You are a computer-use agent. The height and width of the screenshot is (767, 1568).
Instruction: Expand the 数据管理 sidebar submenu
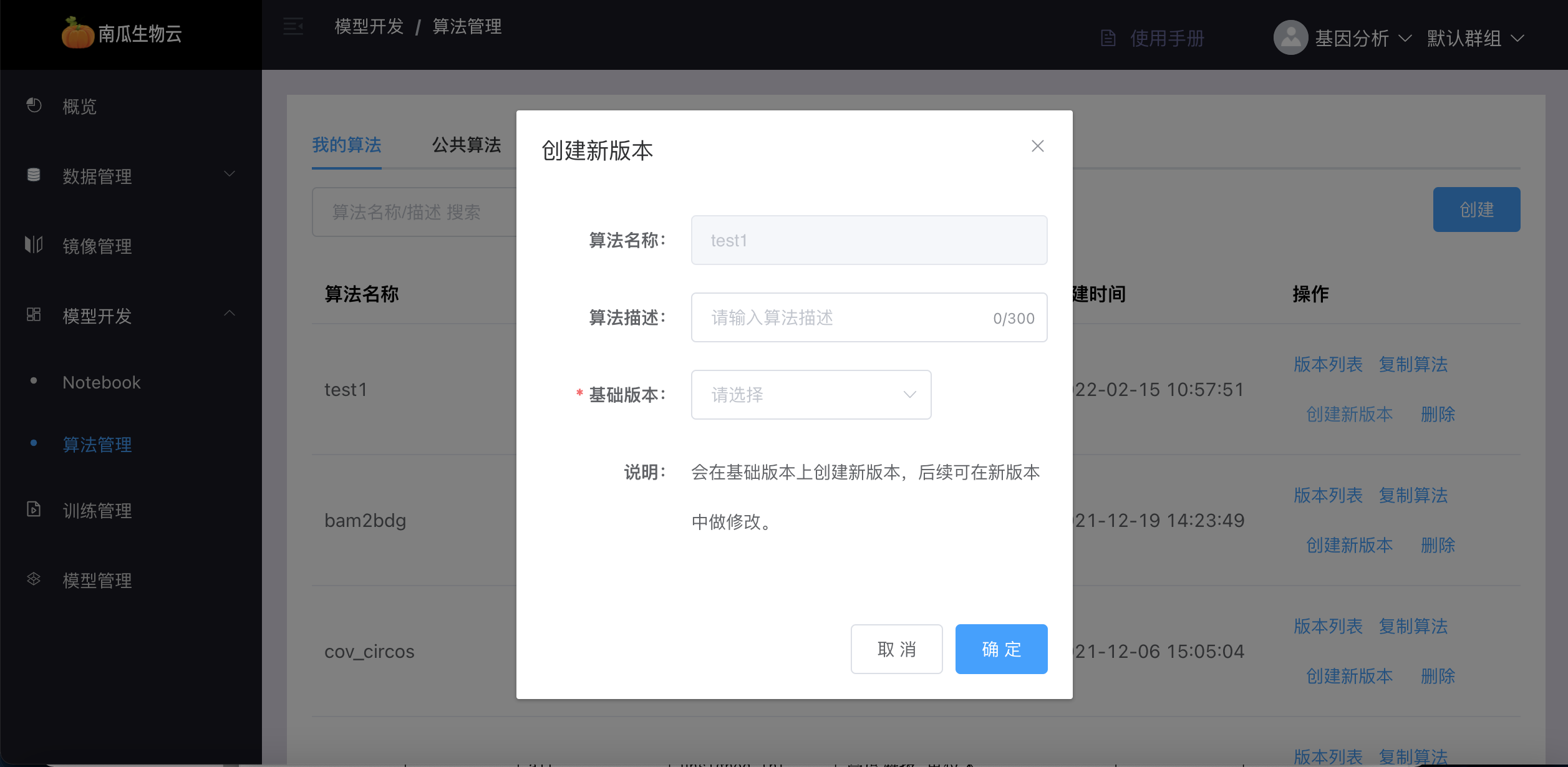(230, 174)
